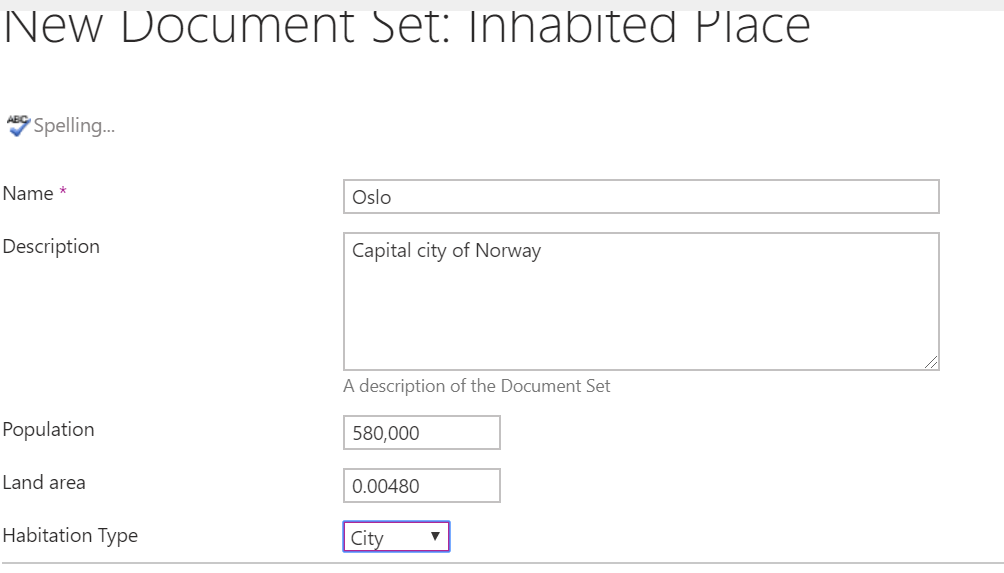
Task: Click the Description field label
Action: pyautogui.click(x=51, y=247)
